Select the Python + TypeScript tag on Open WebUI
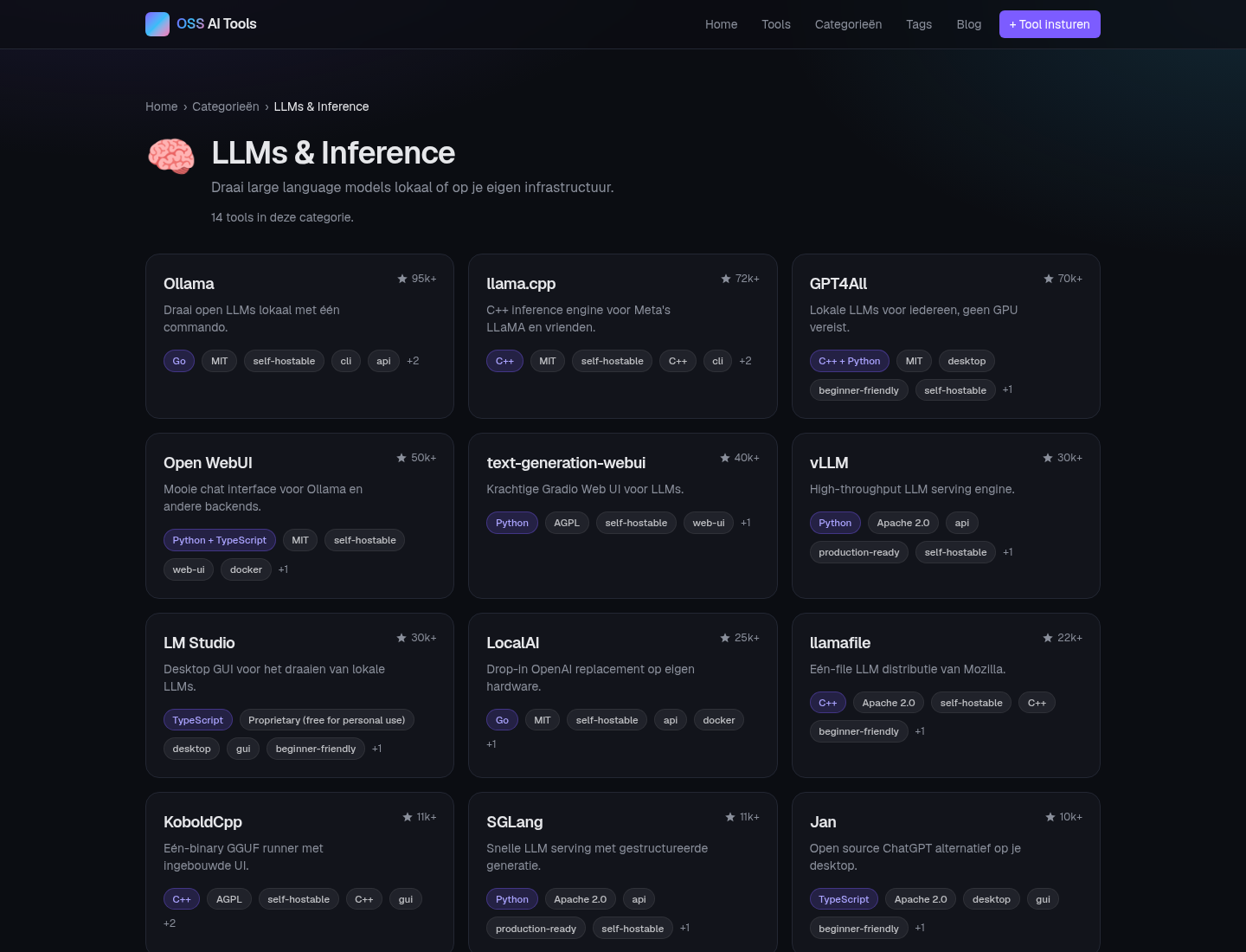 coord(220,540)
